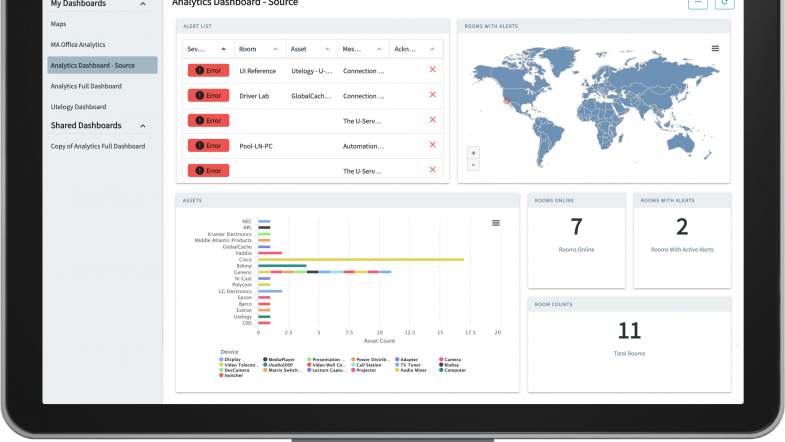Image resolution: width=785 pixels, height=442 pixels.
Task: Sort alerts by the Message column arrow
Action: (x=379, y=49)
